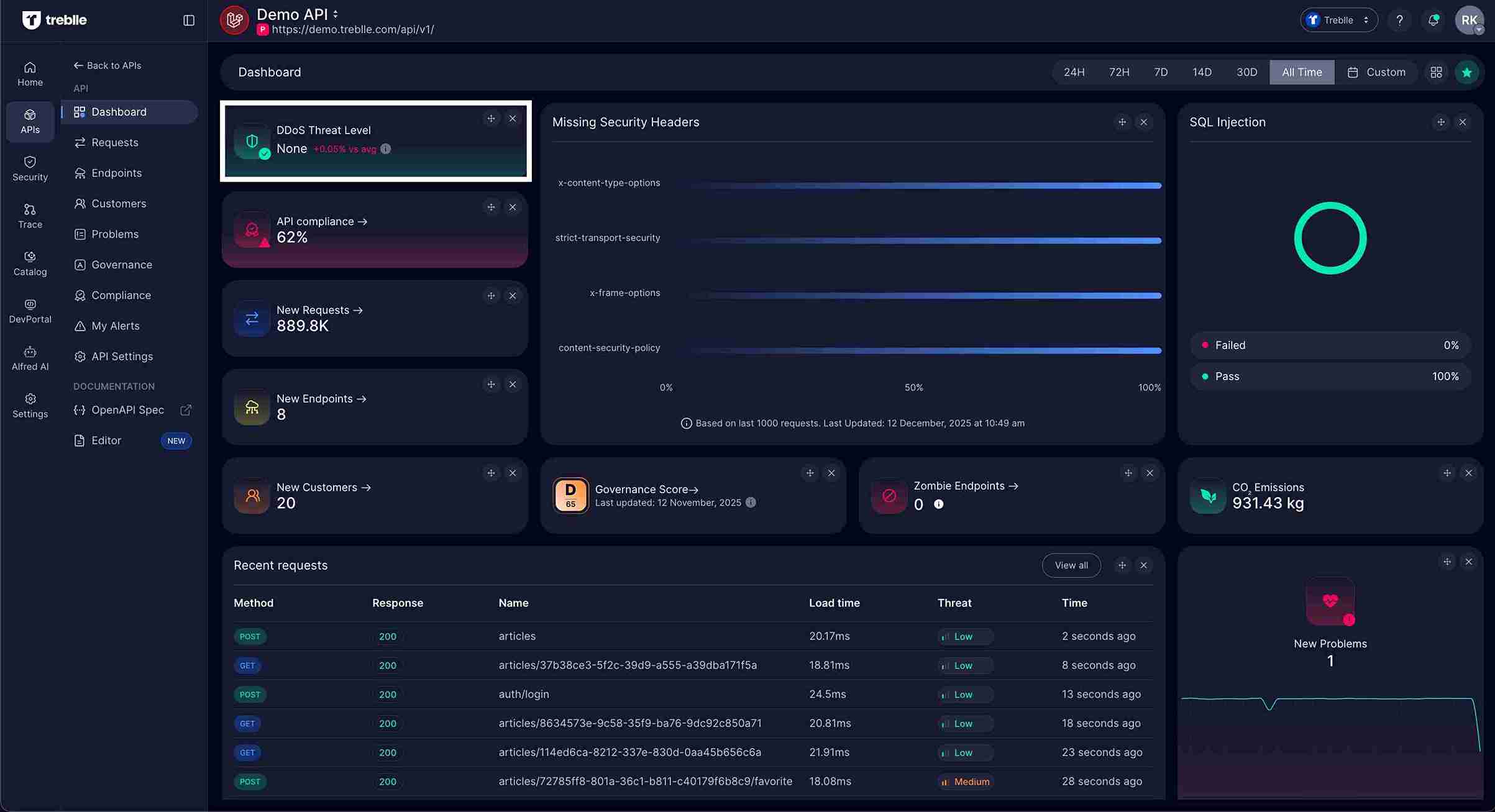The width and height of the screenshot is (1495, 812).
Task: Click the SQL Injection pass ring chart
Action: click(x=1330, y=237)
